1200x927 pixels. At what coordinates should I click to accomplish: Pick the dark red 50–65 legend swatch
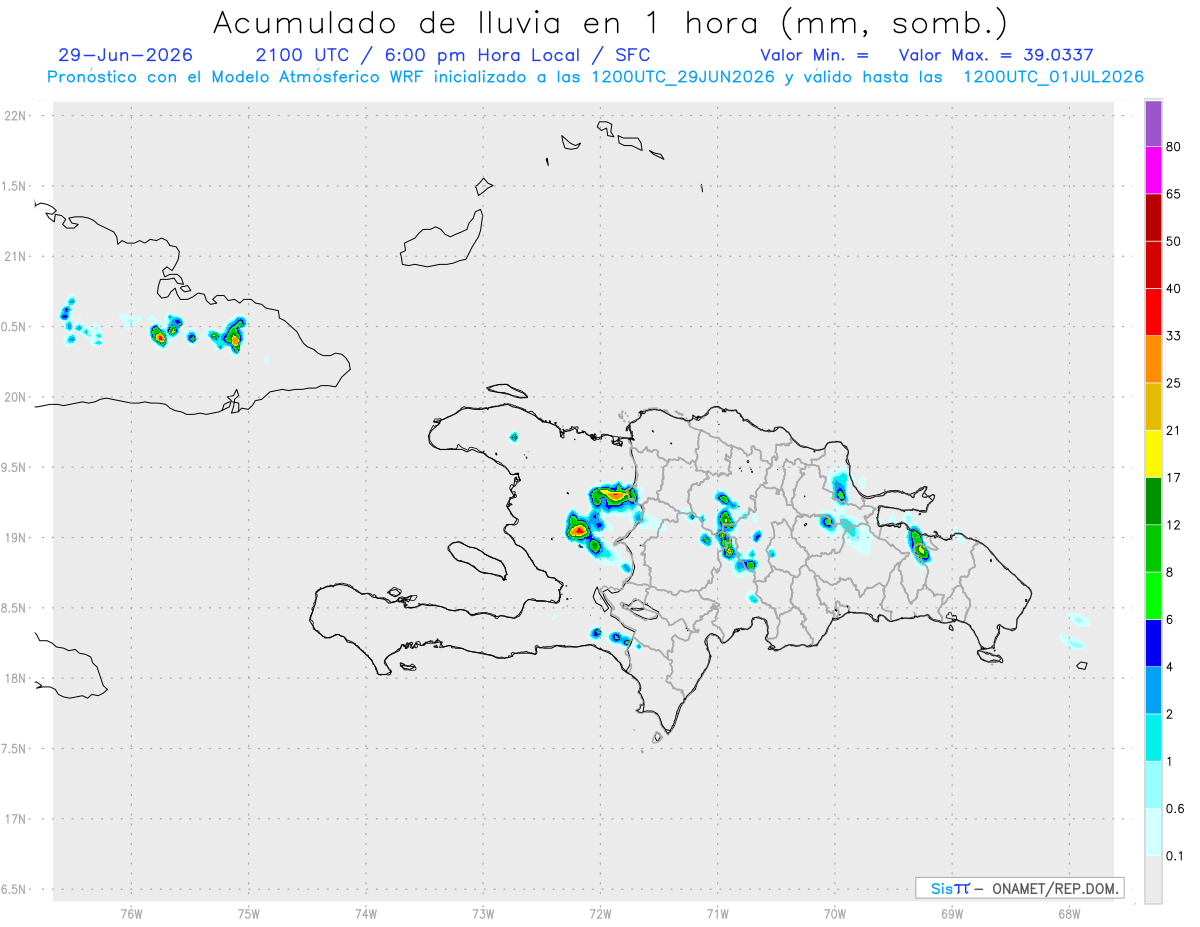1153,218
